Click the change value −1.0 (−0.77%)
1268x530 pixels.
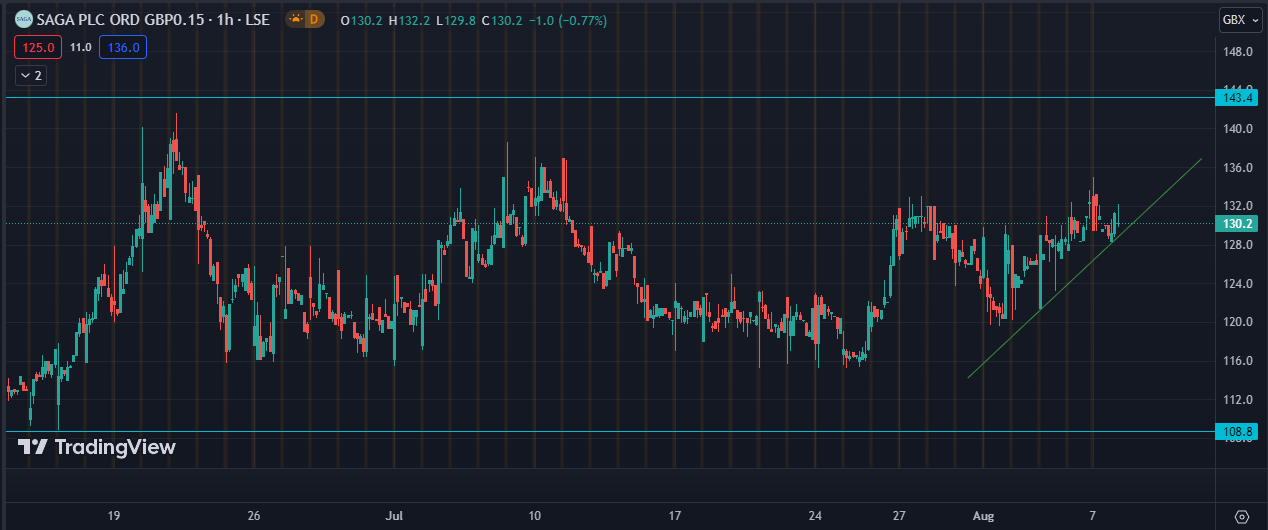coord(568,20)
